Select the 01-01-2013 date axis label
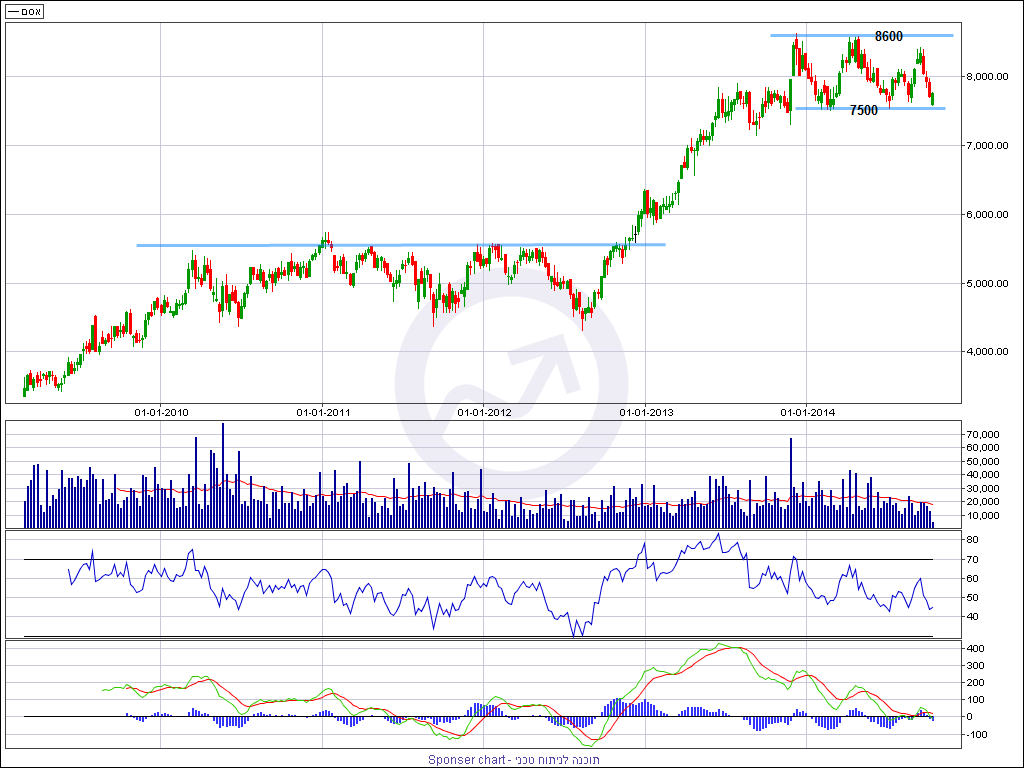The image size is (1024, 768). coord(646,411)
